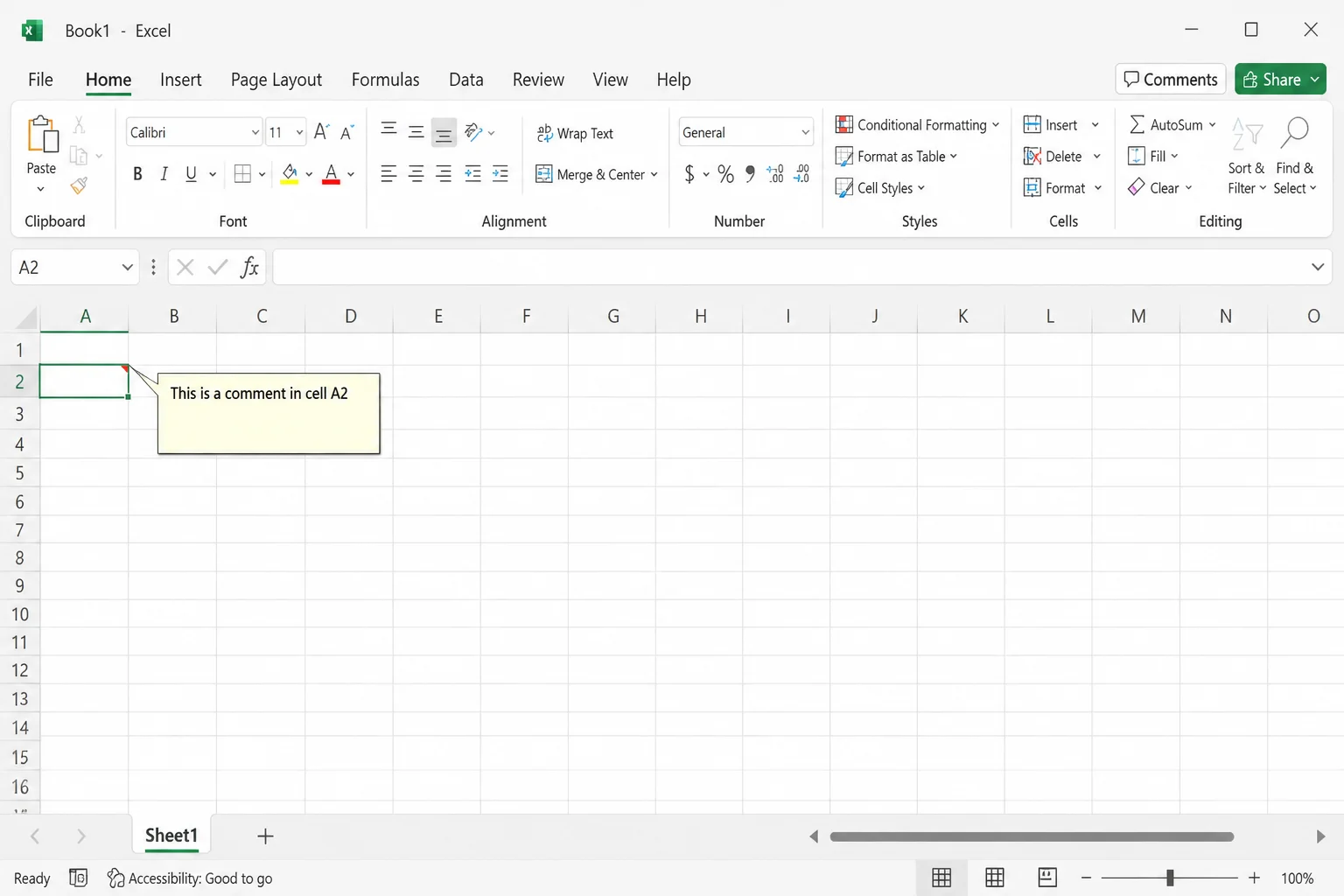Image resolution: width=1344 pixels, height=896 pixels.
Task: Select the Format Painter brush
Action: tap(79, 185)
